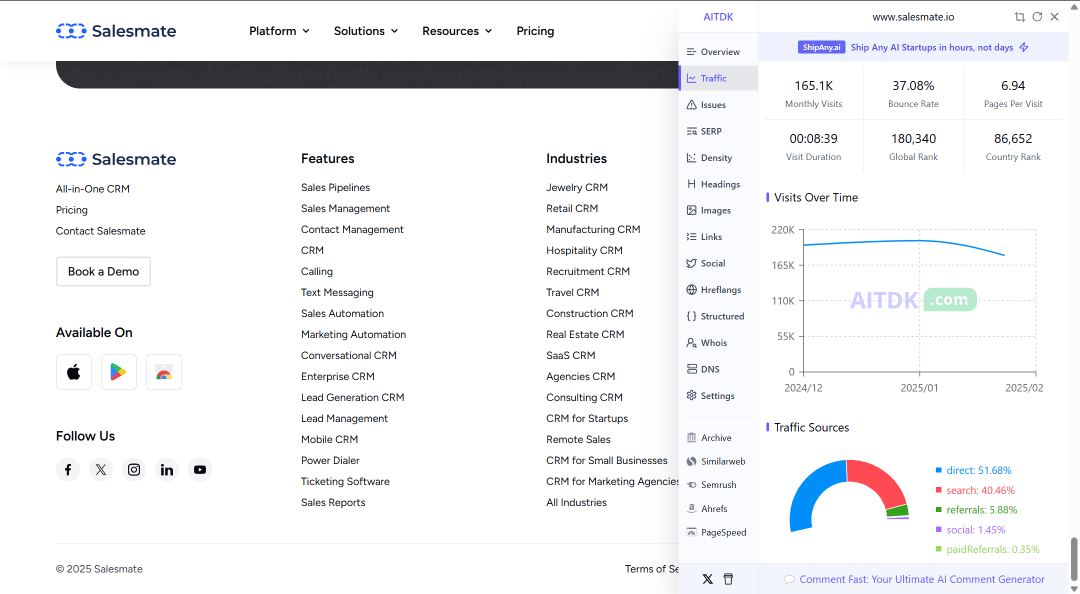Screen dimensions: 1080x594
Task: Expand the Resources dropdown menu
Action: coord(457,31)
